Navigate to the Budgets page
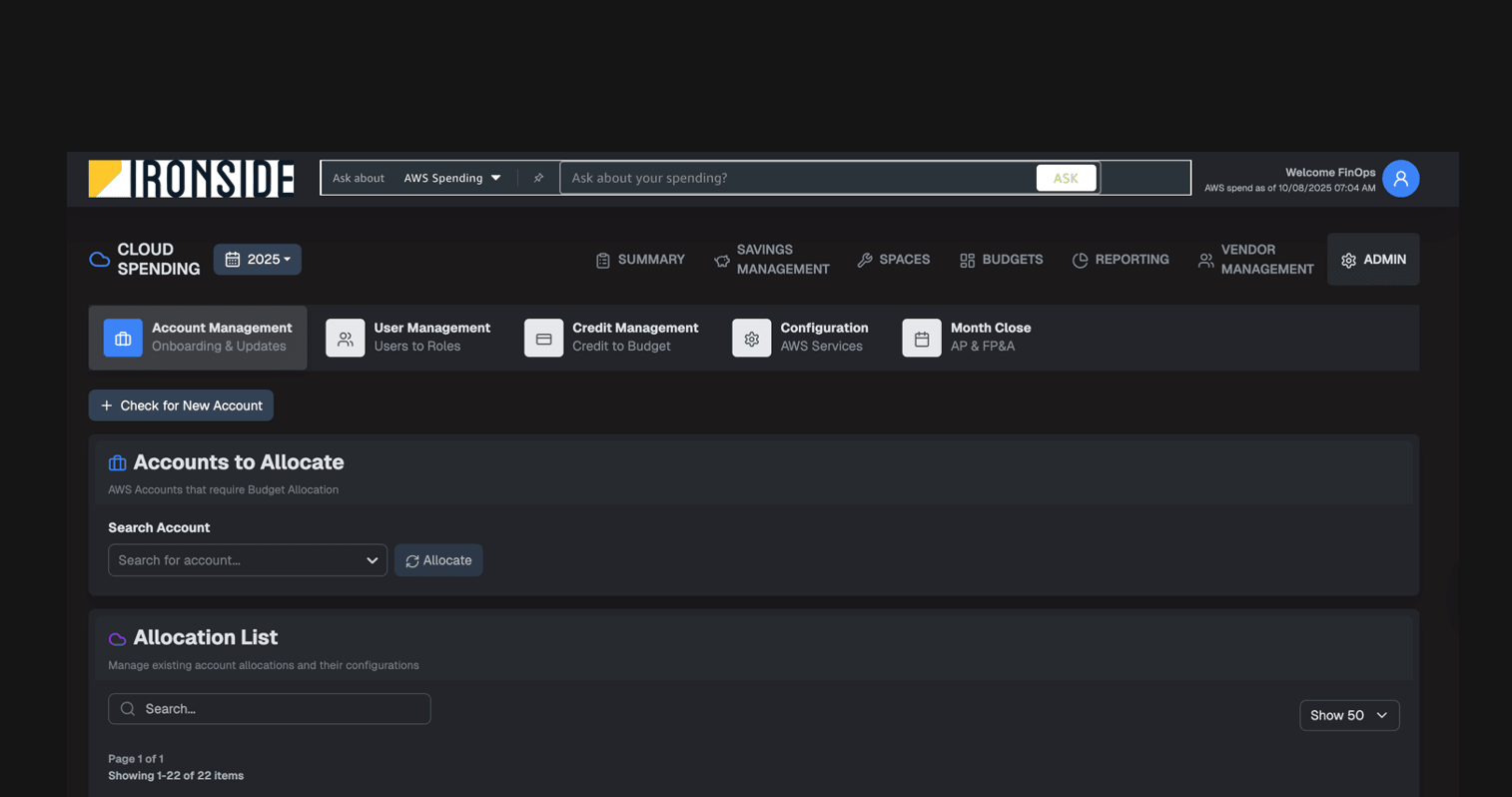 pos(1001,259)
